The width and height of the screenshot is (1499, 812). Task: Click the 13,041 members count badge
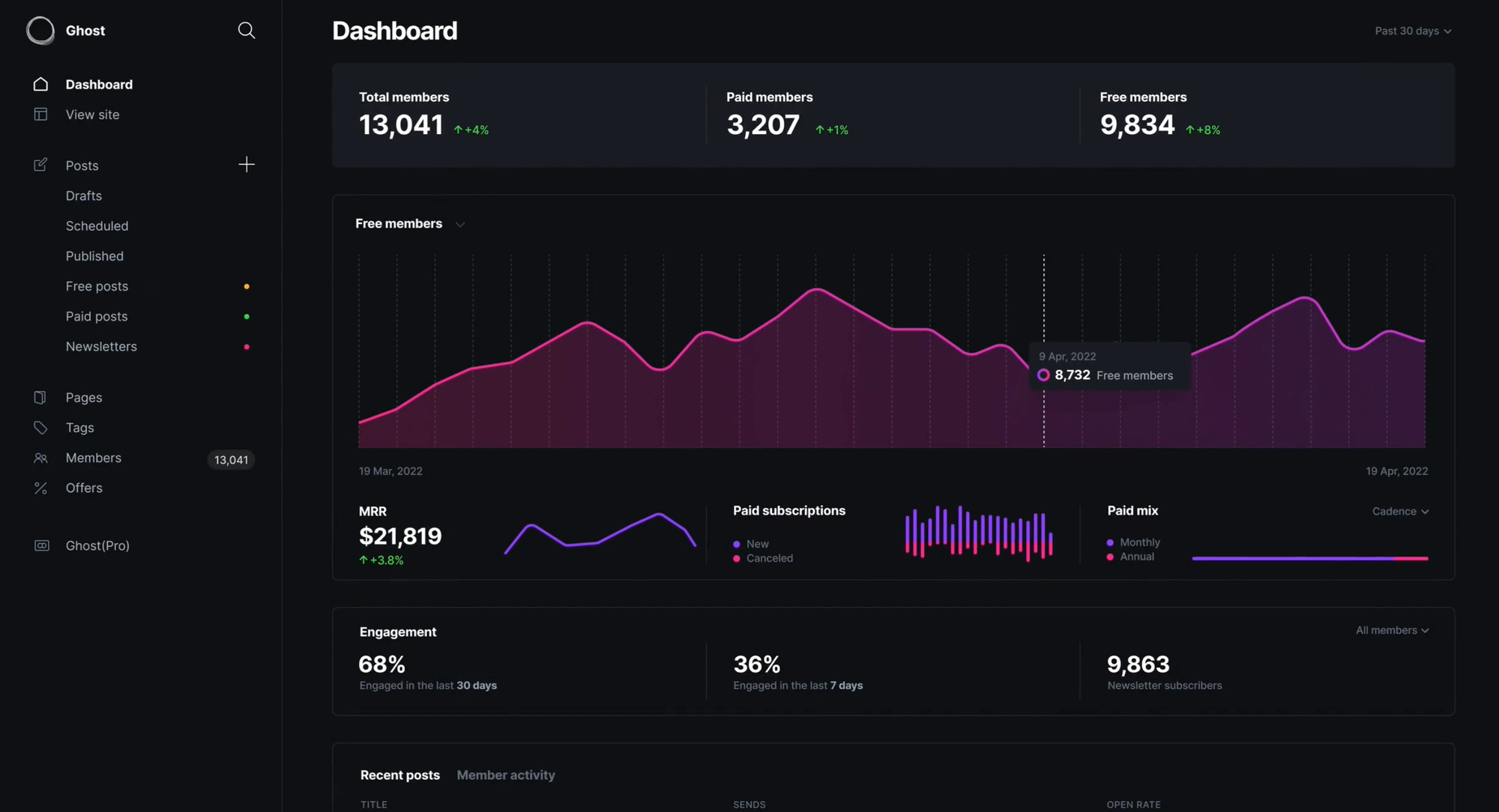tap(231, 460)
